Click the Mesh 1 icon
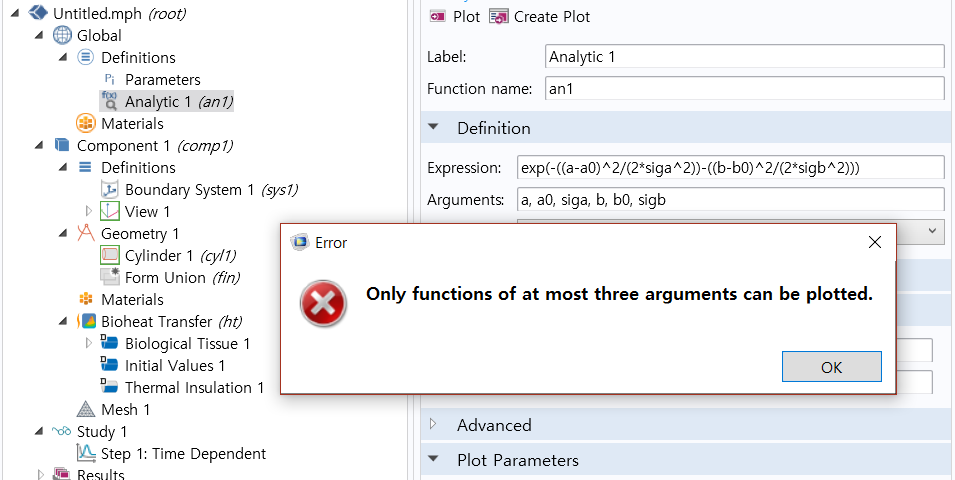The image size is (955, 480). point(87,410)
